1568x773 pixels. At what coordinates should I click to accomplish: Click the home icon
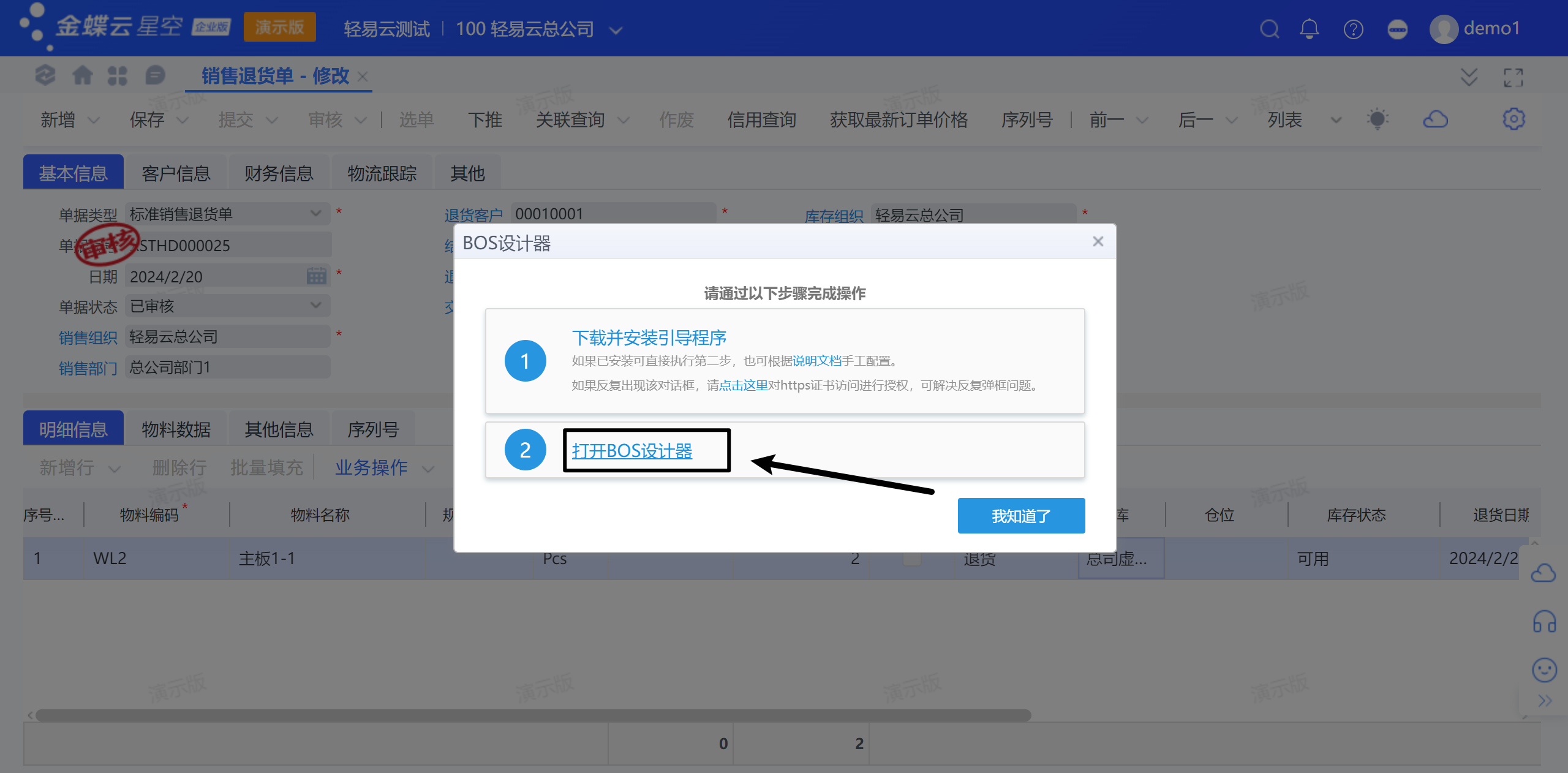coord(82,75)
